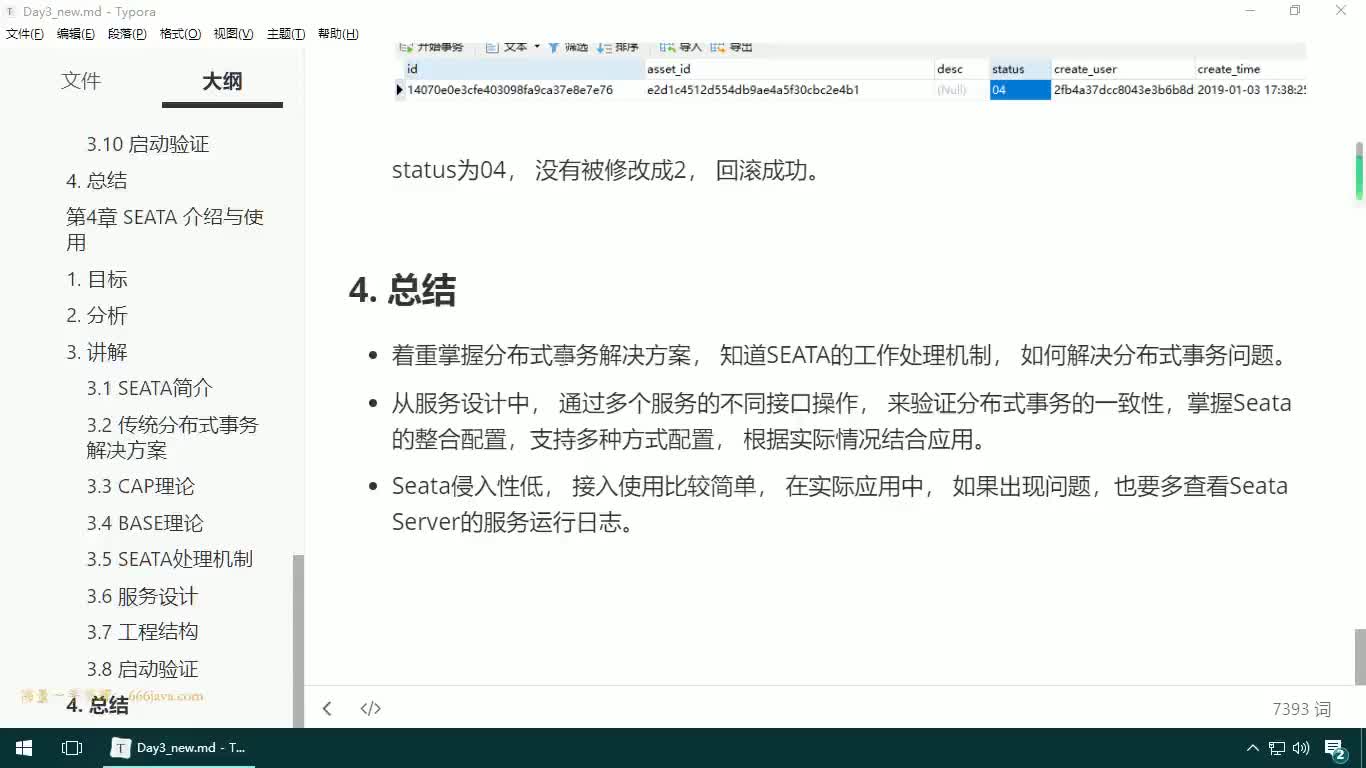Go to outline item 1. 目标
The image size is (1366, 768).
[x=97, y=279]
